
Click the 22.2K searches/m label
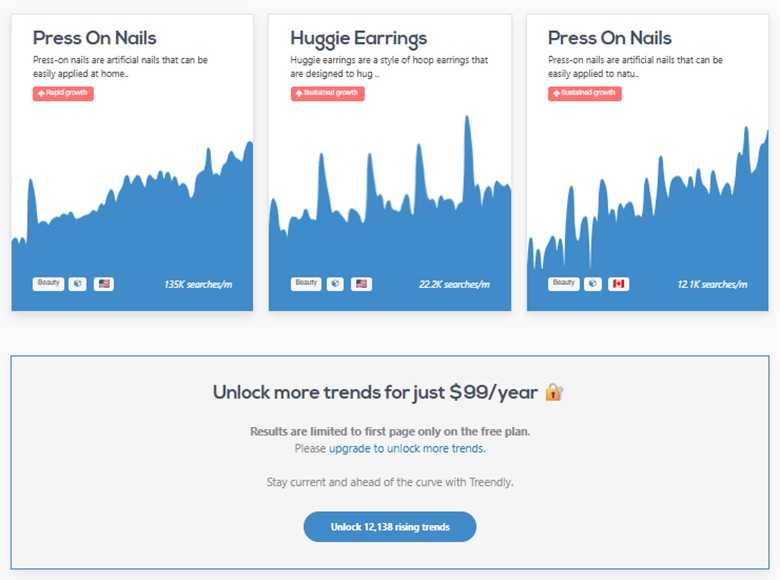click(454, 285)
